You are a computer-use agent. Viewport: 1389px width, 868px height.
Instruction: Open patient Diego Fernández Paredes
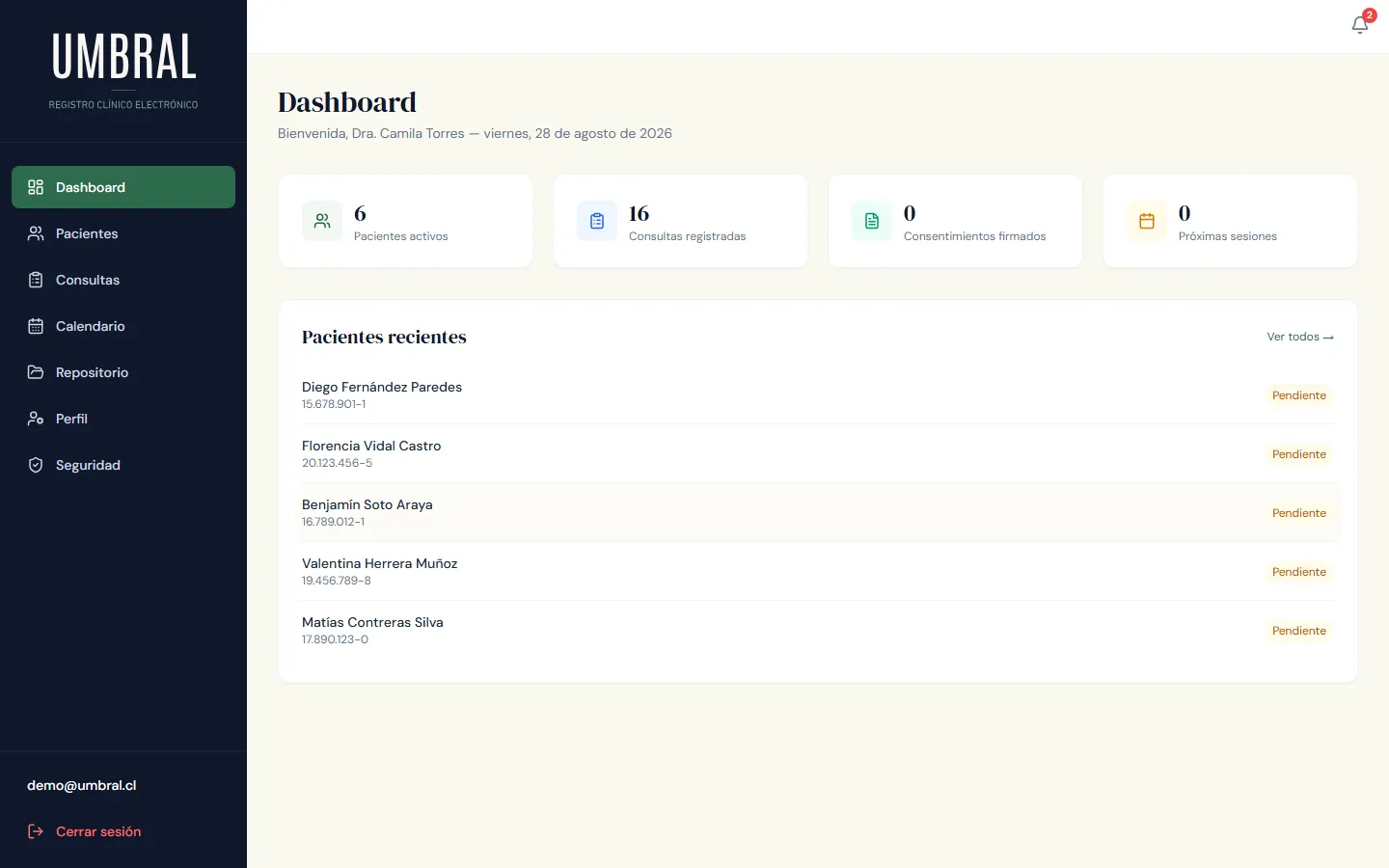coord(818,395)
